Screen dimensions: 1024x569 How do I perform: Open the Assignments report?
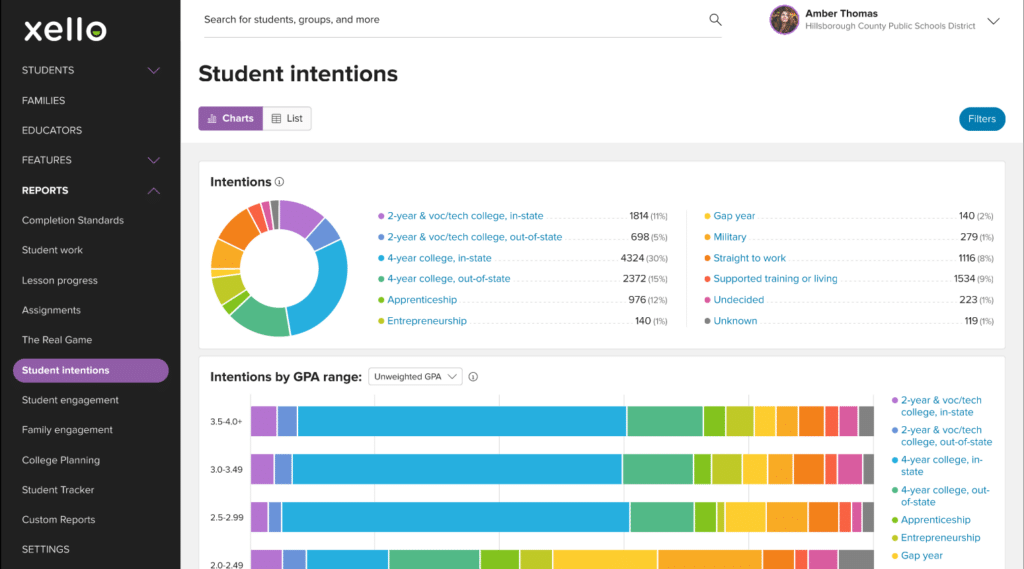tap(51, 310)
